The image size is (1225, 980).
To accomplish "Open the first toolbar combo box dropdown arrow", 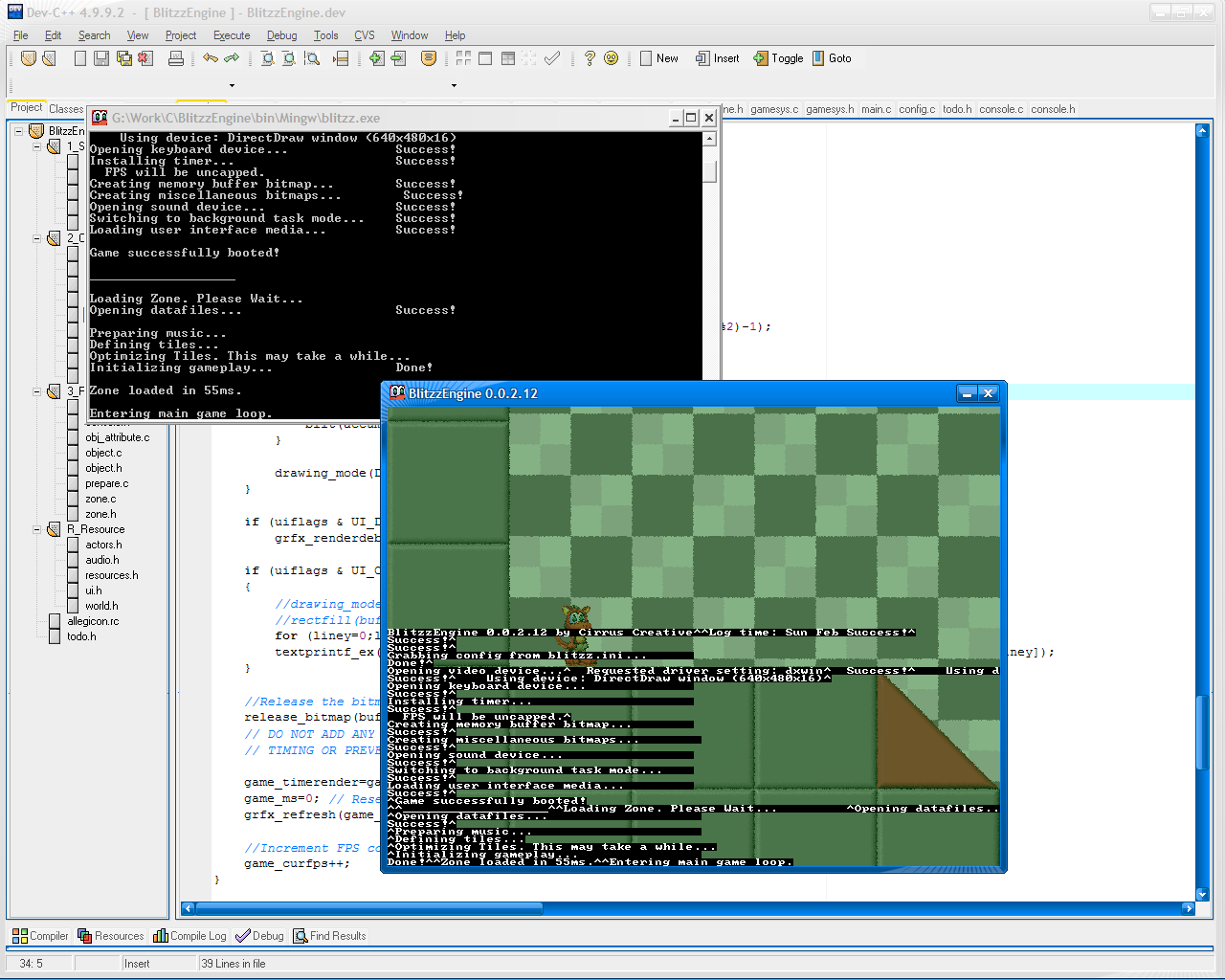I will 232,85.
